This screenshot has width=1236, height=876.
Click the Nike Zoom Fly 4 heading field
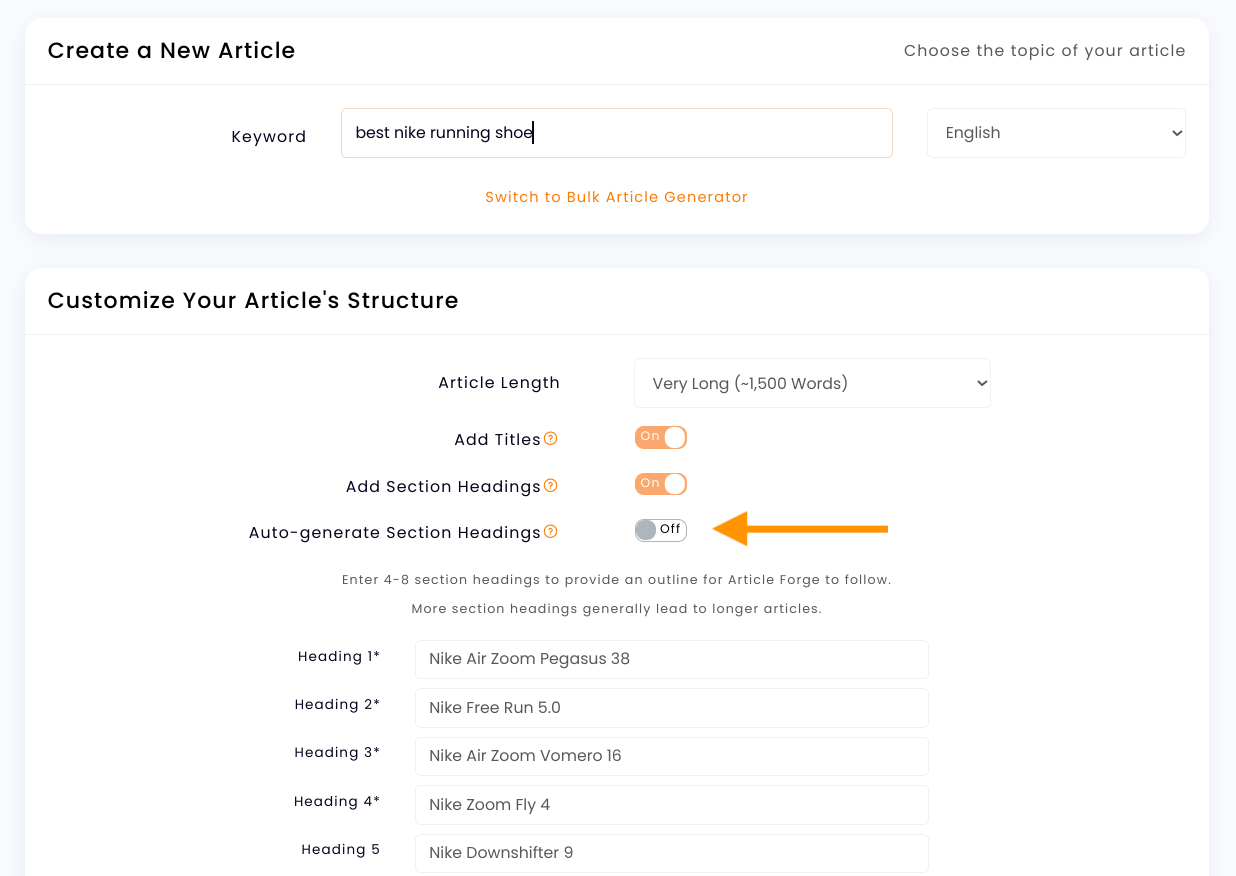(671, 804)
